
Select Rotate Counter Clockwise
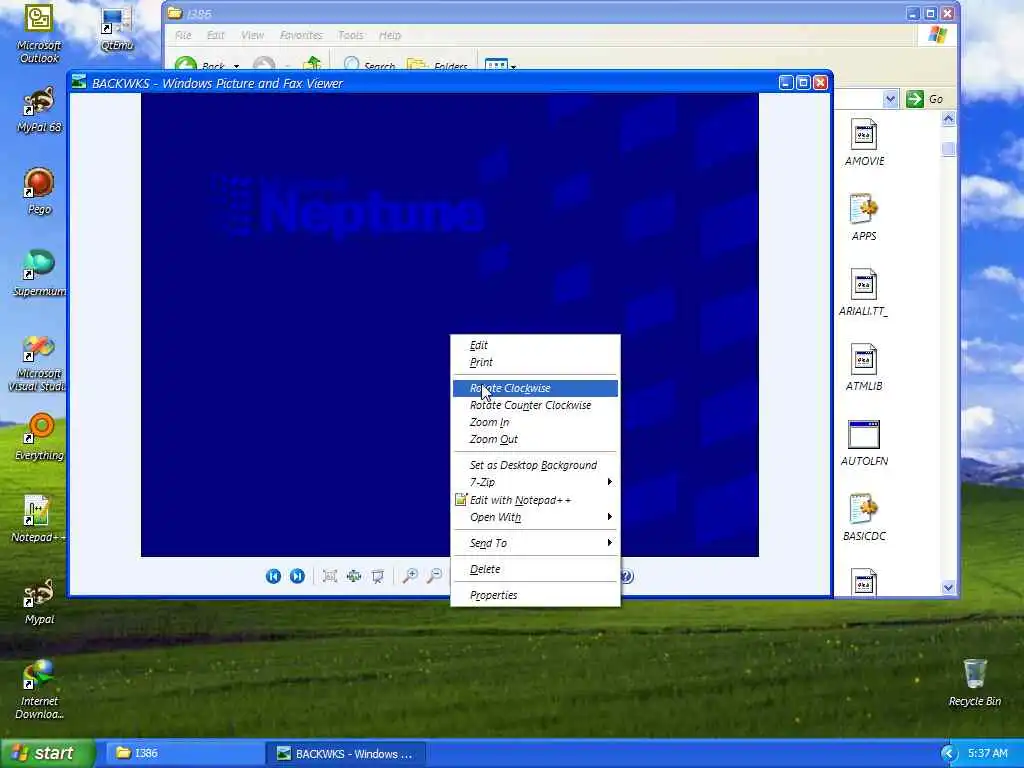pos(535,405)
